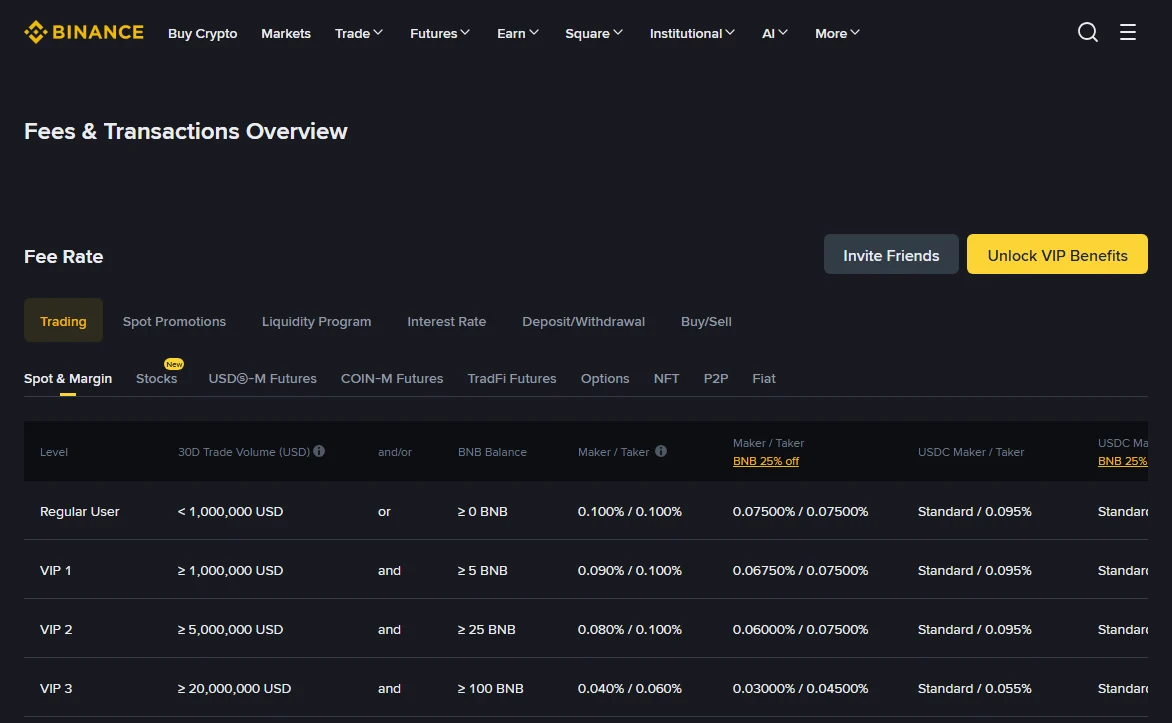Expand the Earn dropdown menu
Viewport: 1172px width, 723px height.
click(x=518, y=33)
